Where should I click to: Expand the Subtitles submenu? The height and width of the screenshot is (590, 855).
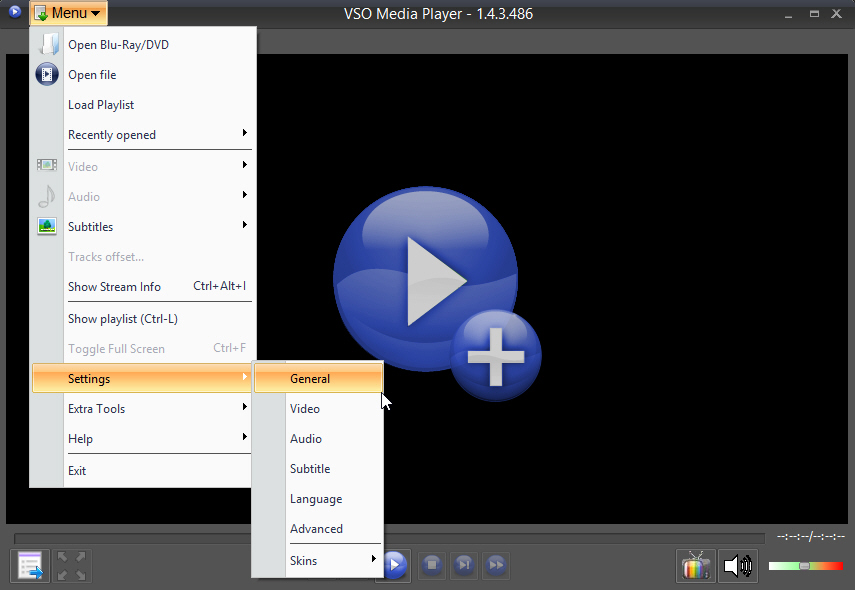click(x=143, y=227)
